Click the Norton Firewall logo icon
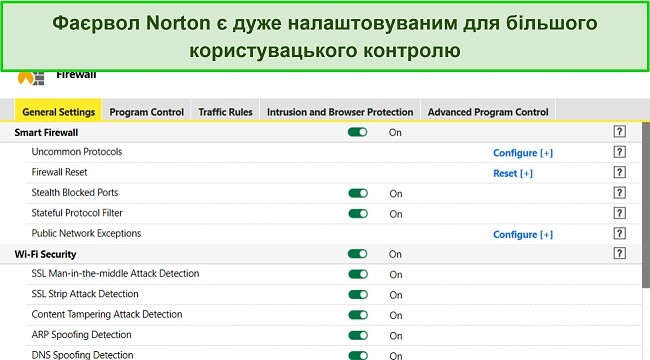The height and width of the screenshot is (360, 650). [31, 78]
